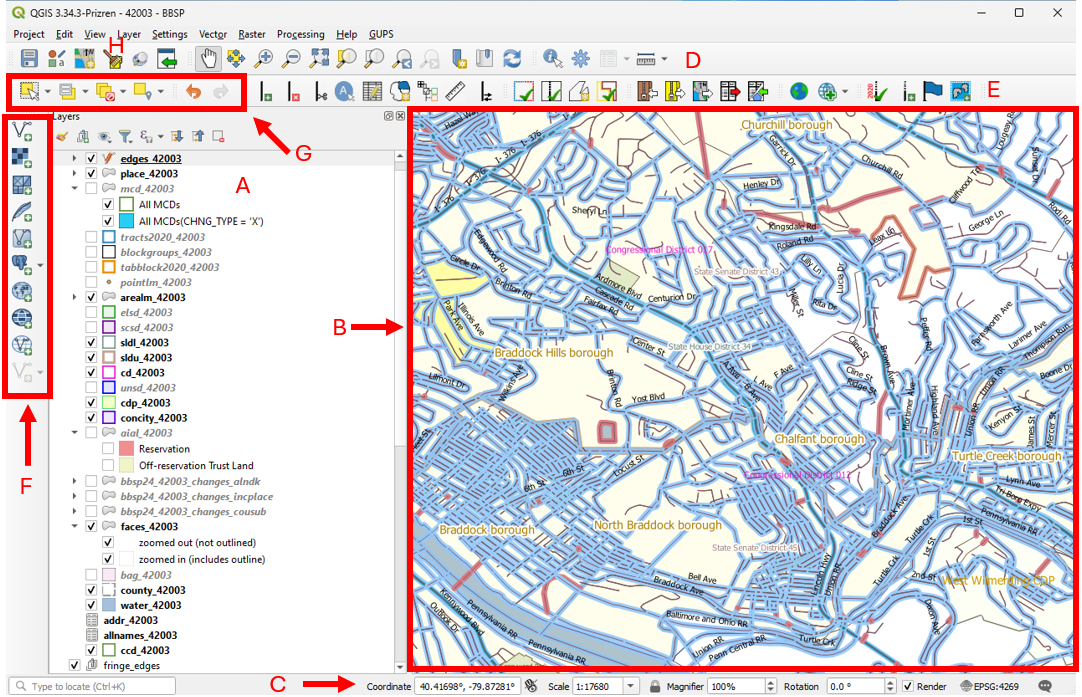This screenshot has width=1082, height=697.
Task: Click the Identify Features tool
Action: pos(552,58)
